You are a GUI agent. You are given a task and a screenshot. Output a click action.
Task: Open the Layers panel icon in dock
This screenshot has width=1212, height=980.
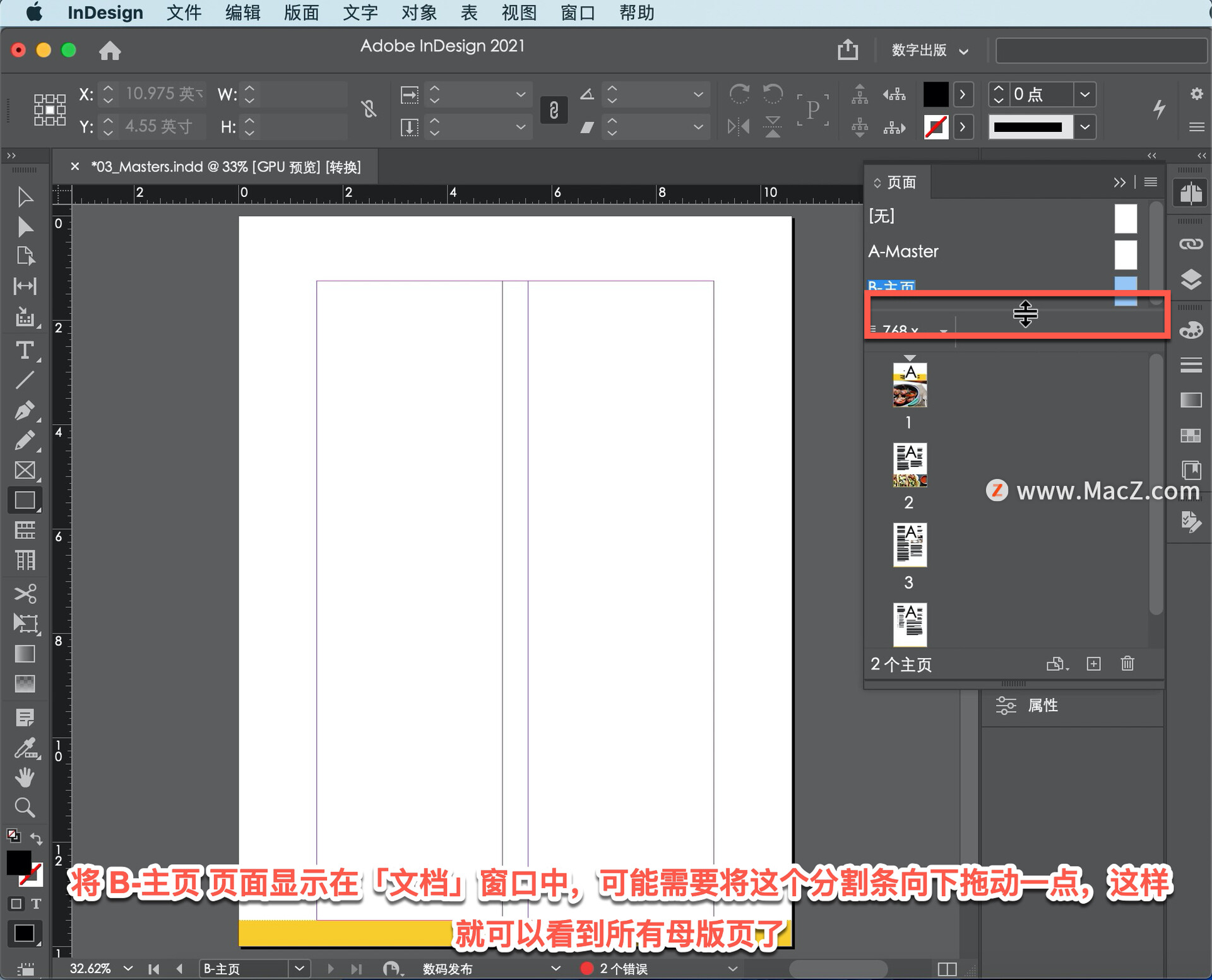coord(1191,279)
